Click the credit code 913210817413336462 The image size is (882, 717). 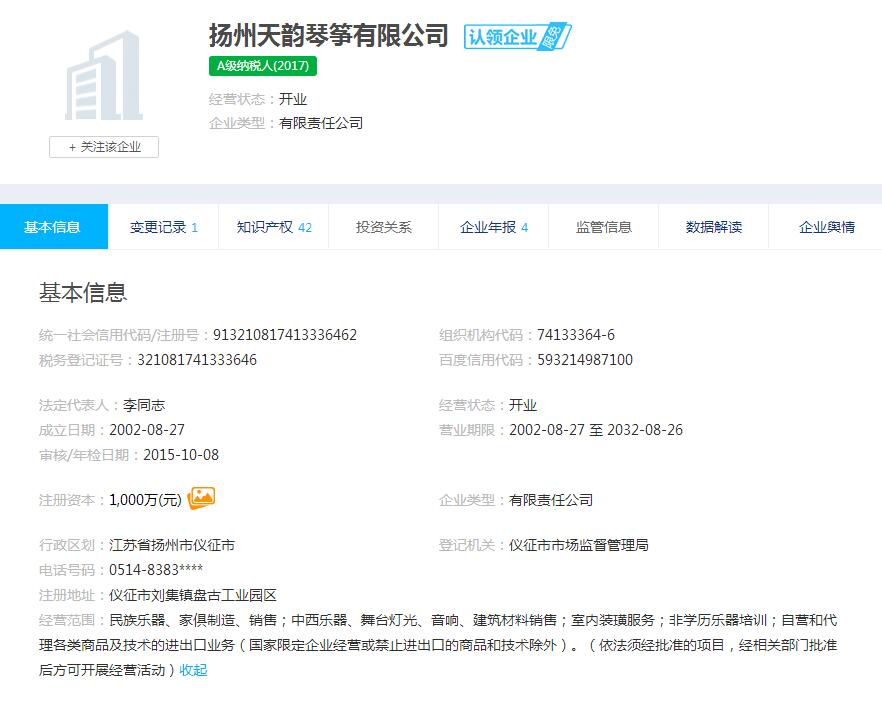click(285, 335)
